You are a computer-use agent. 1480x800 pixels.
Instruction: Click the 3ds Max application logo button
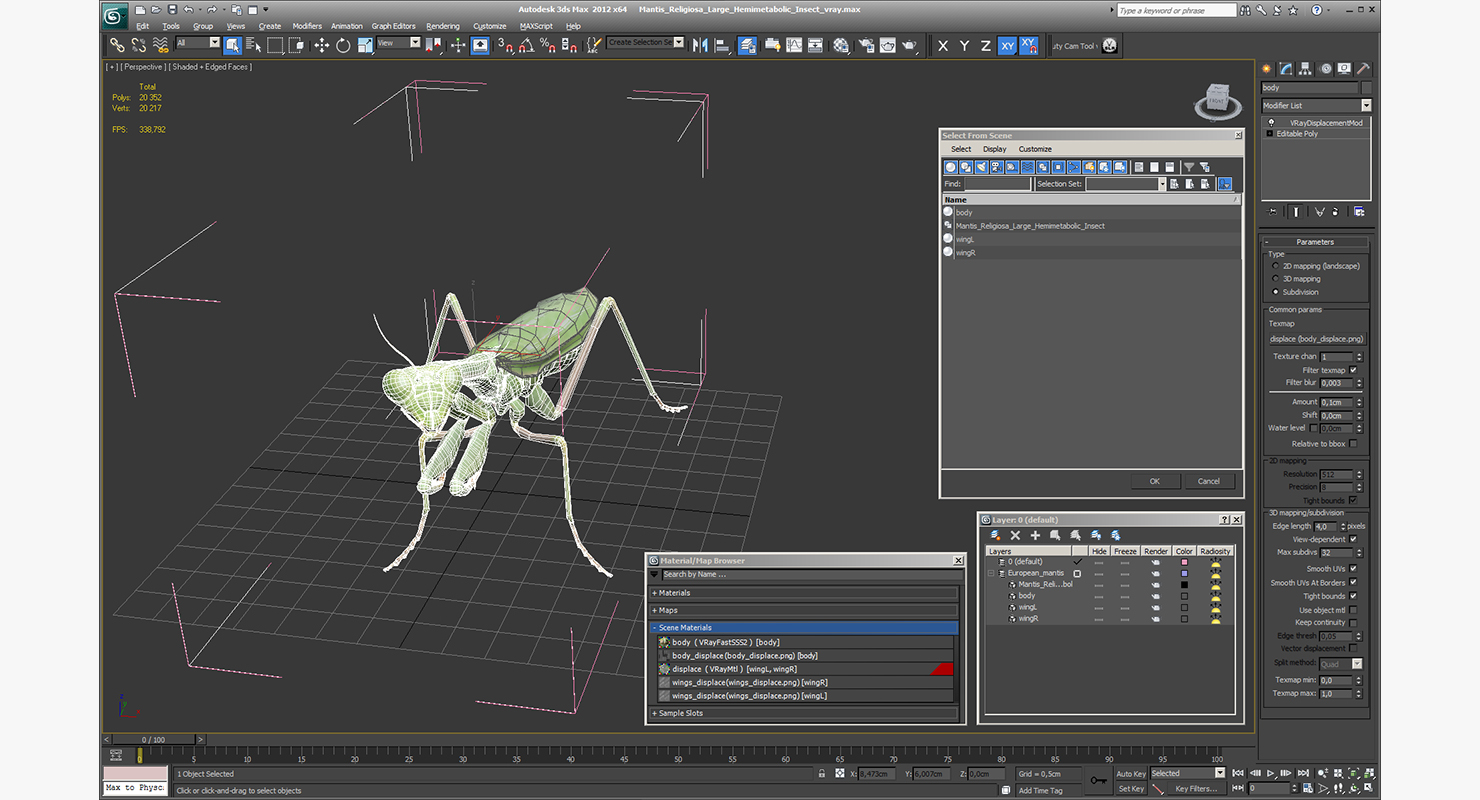click(x=115, y=16)
